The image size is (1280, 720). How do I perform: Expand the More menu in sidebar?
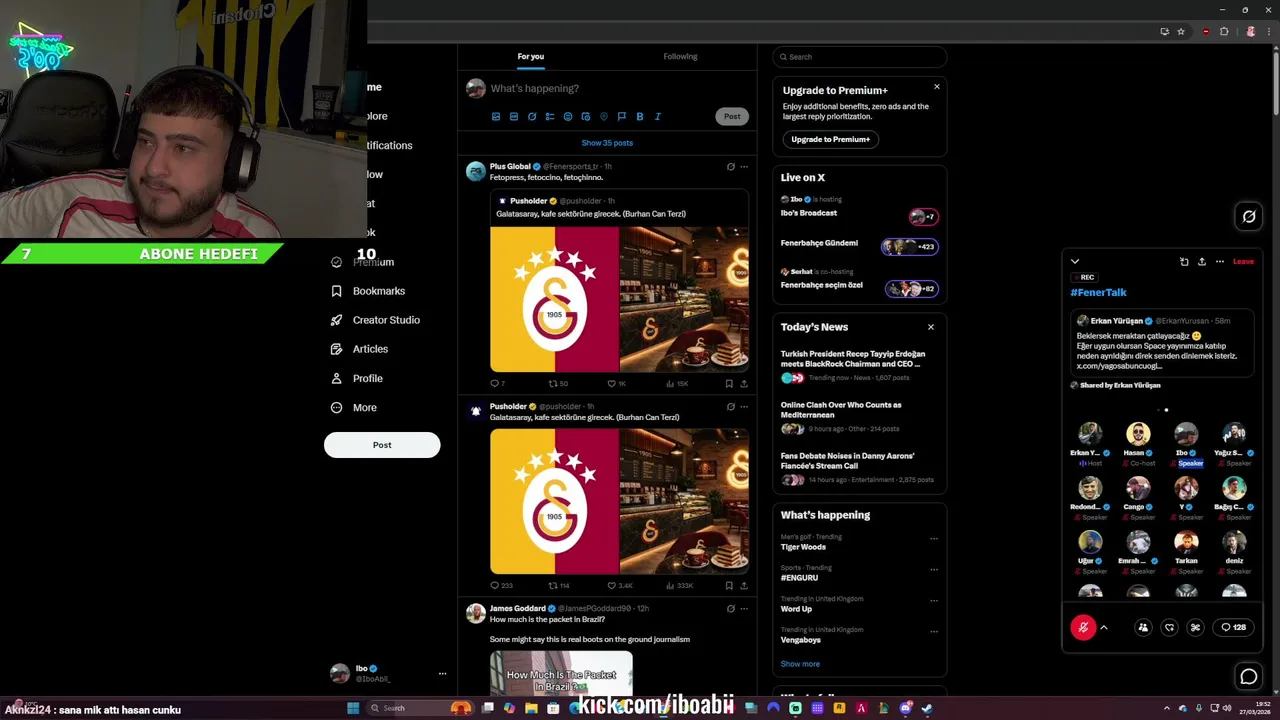(353, 408)
